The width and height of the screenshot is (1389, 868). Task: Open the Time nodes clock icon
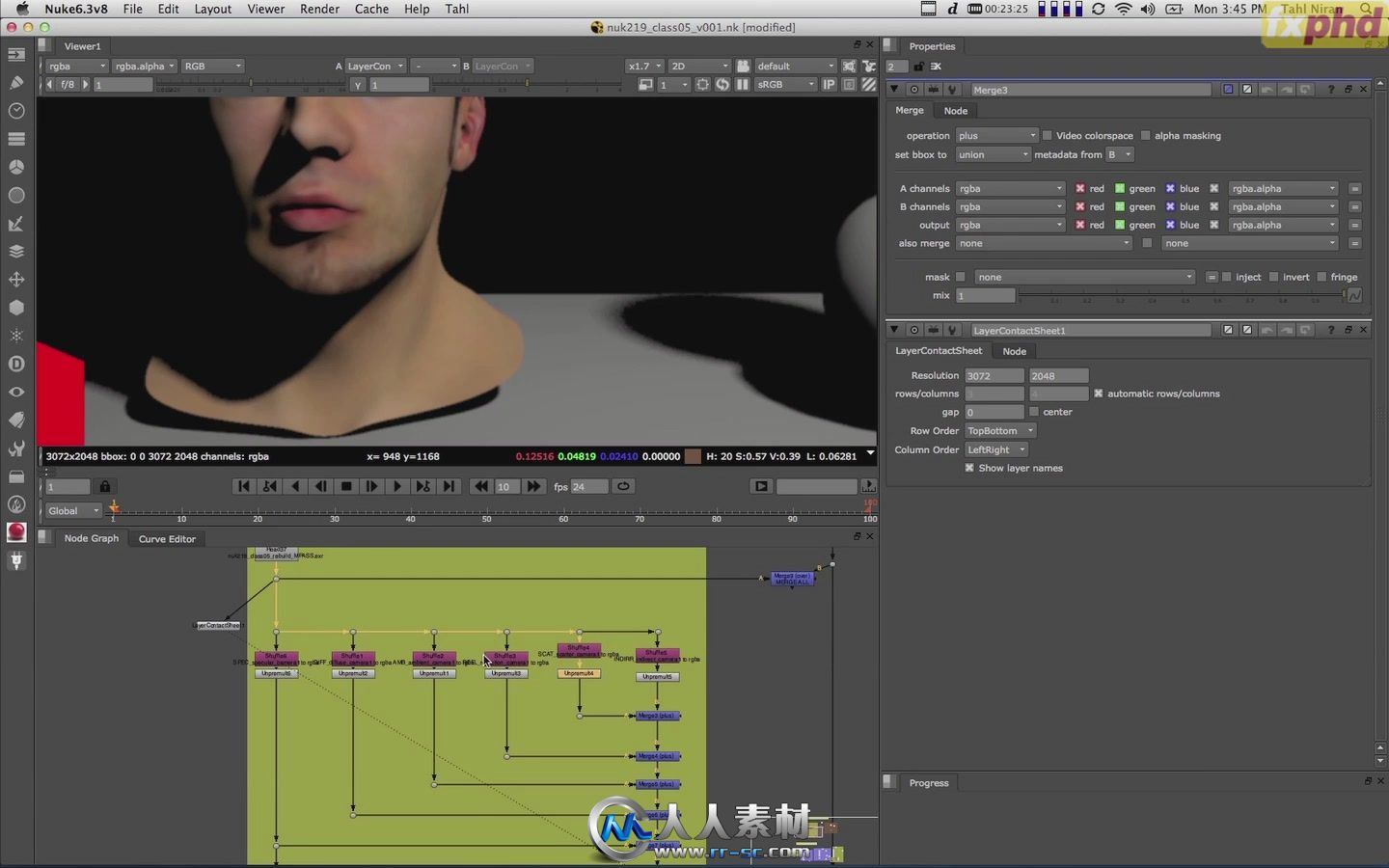coord(16,111)
